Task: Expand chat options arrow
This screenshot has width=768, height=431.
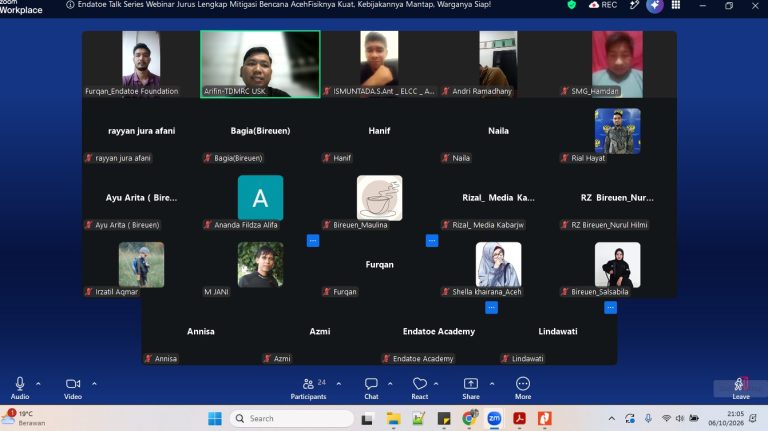Action: click(x=390, y=383)
